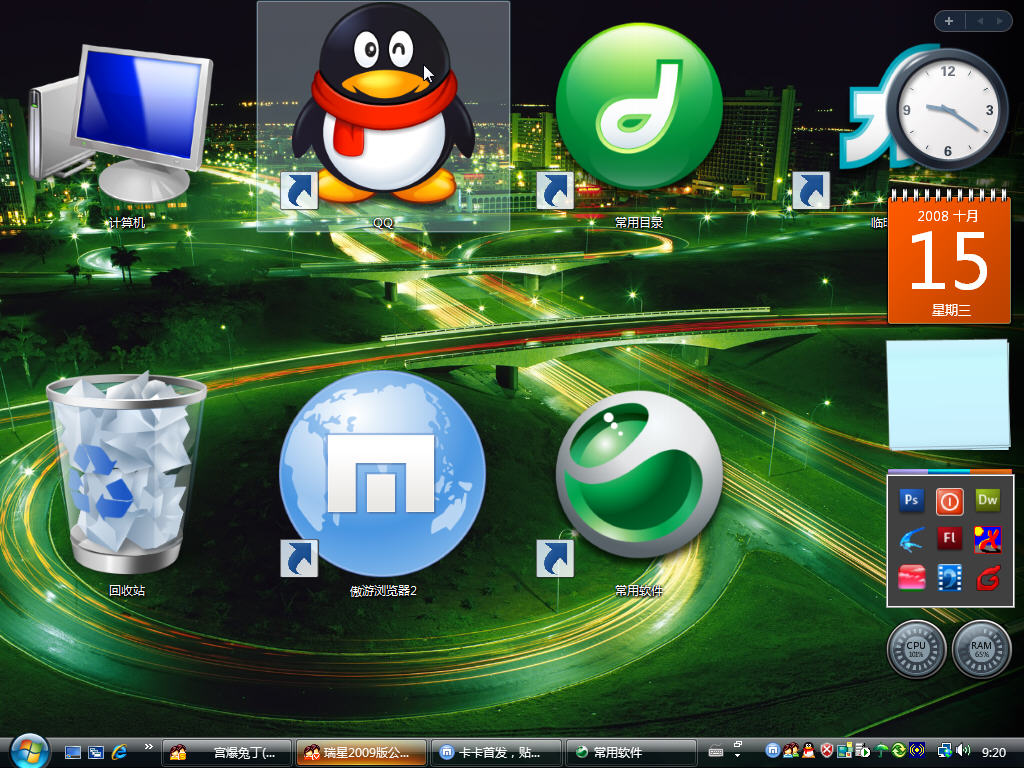Click the purple tab on launcher gadget

coord(907,471)
